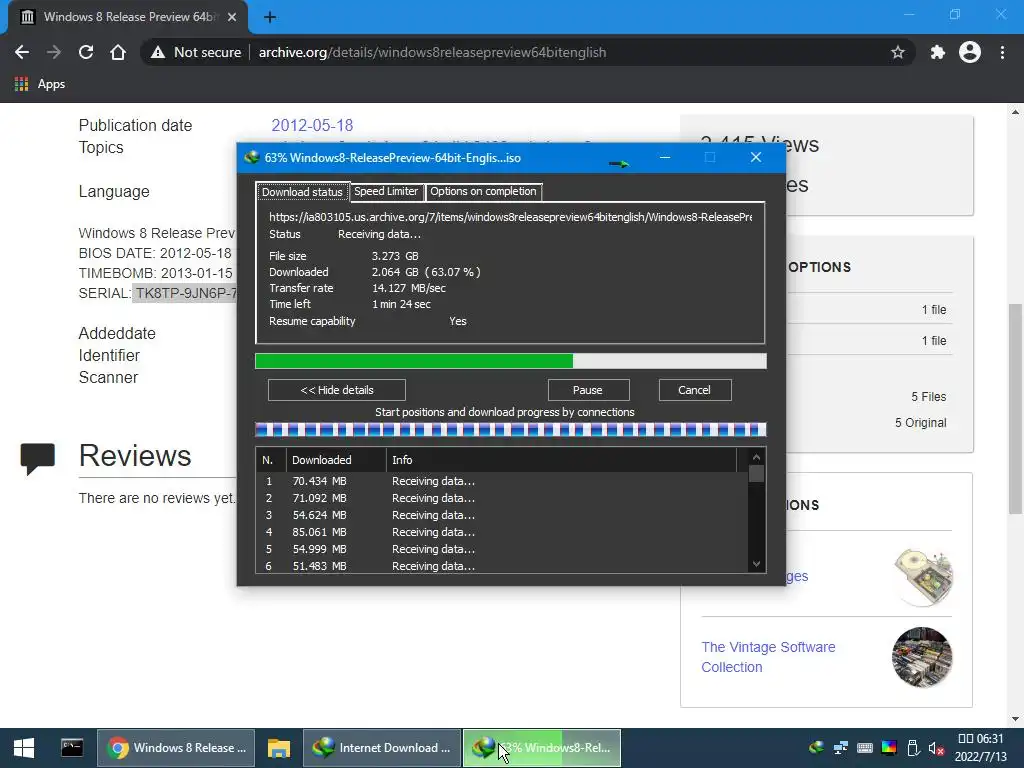The image size is (1024, 768).
Task: Click the color display tray icon
Action: click(889, 748)
